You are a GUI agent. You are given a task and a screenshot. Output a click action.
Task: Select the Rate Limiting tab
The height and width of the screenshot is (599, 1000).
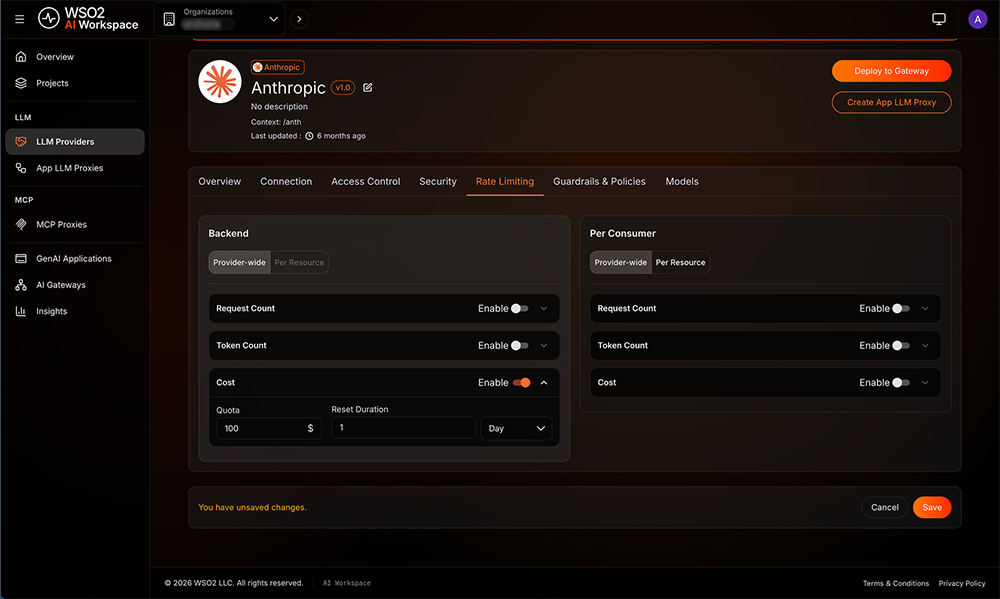pyautogui.click(x=504, y=181)
